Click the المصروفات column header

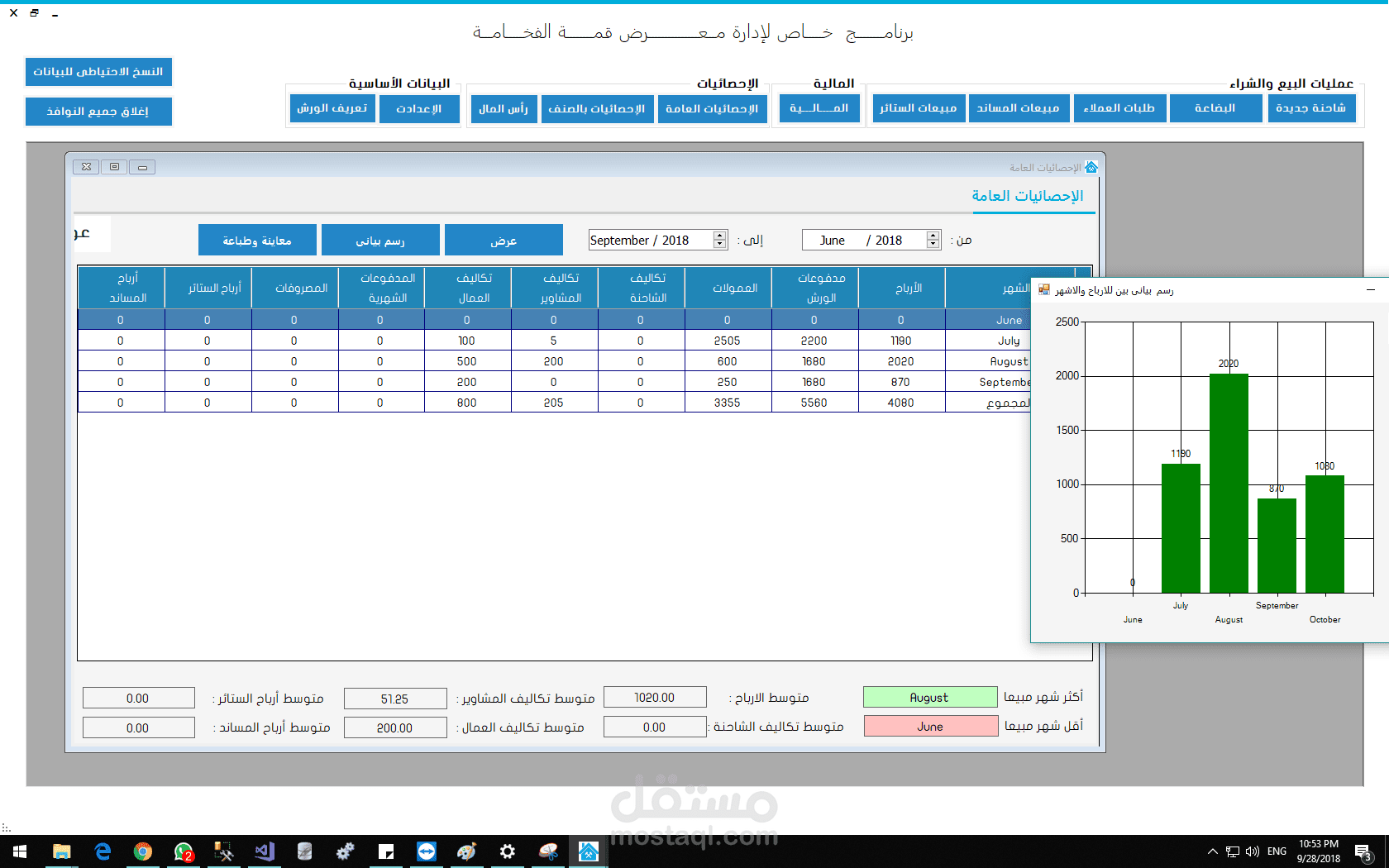tap(295, 288)
